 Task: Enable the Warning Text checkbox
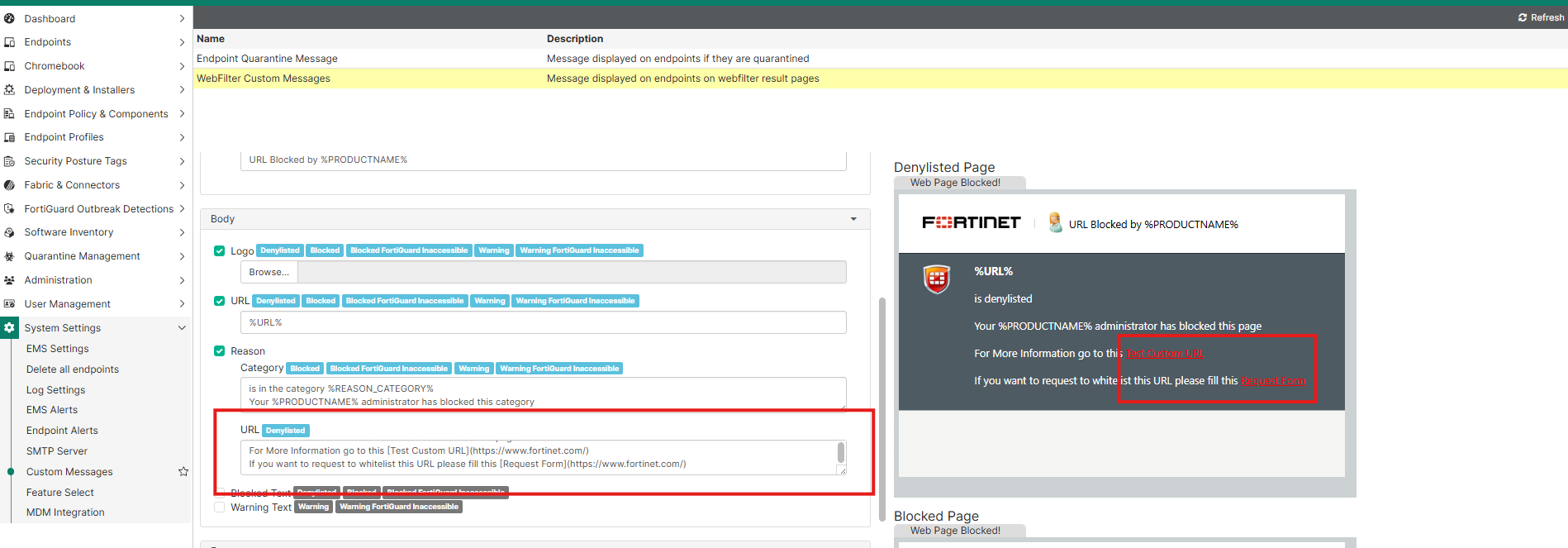click(219, 507)
